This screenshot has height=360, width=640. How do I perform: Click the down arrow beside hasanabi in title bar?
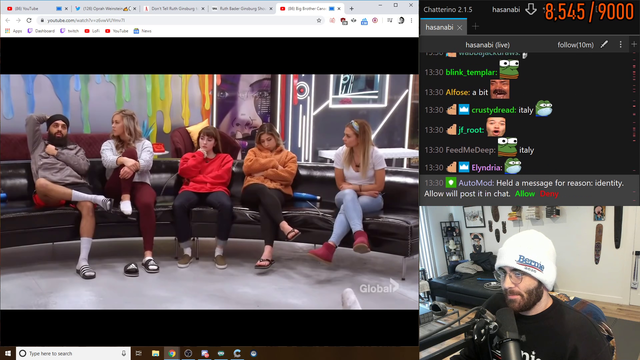pos(531,9)
